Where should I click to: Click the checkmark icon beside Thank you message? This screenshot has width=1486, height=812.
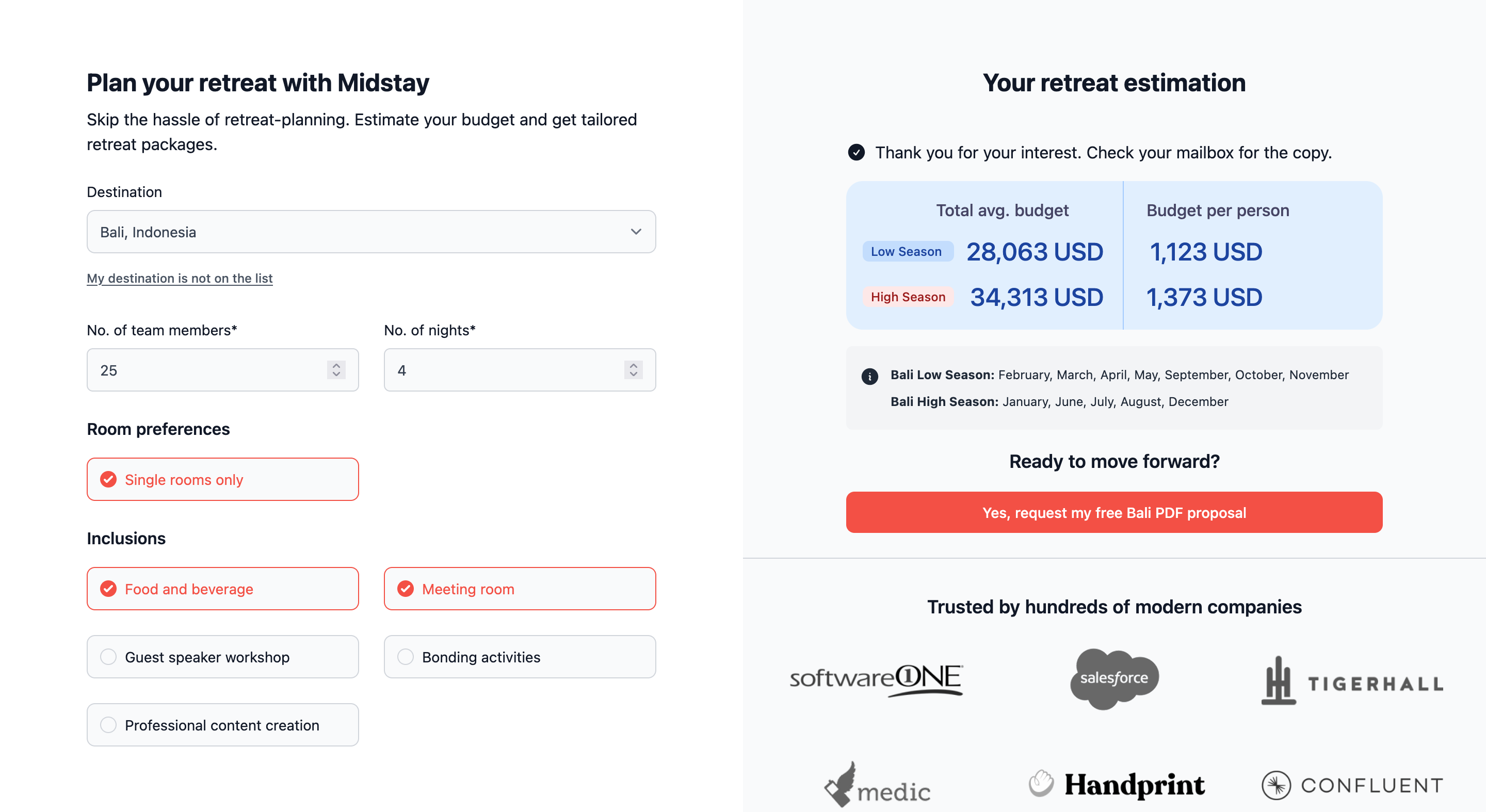[x=856, y=152]
